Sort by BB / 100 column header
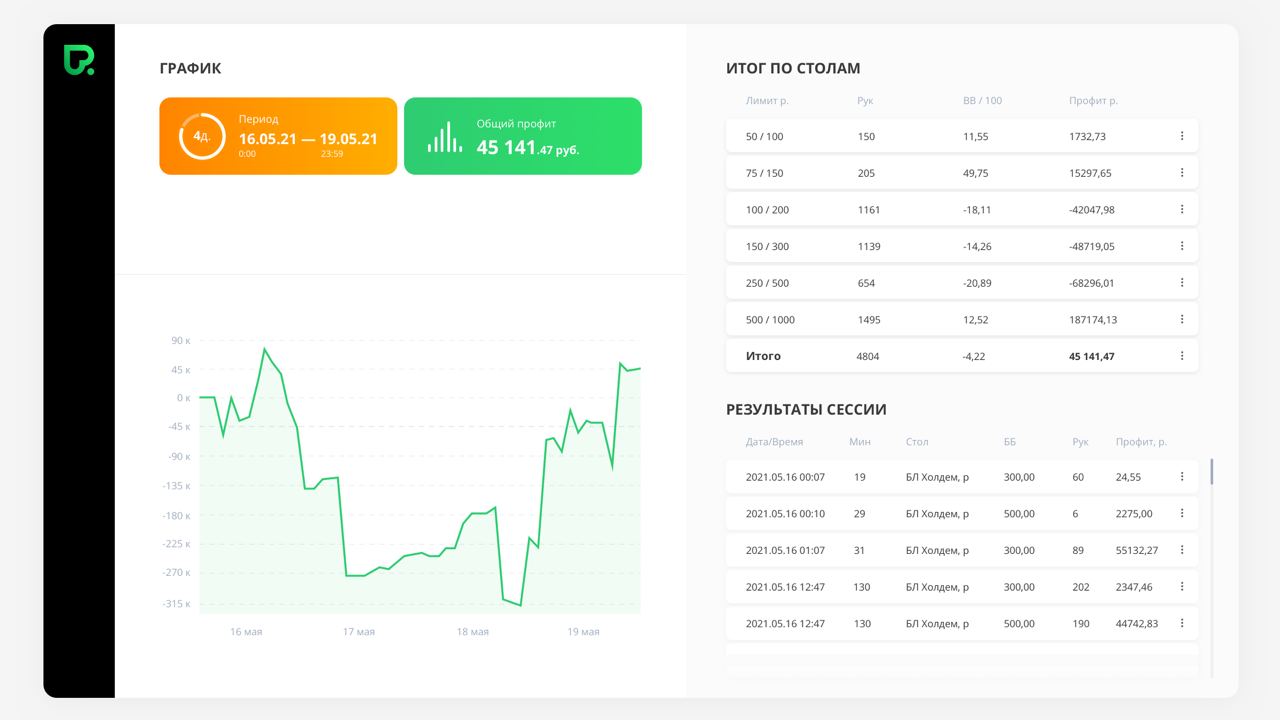Image resolution: width=1280 pixels, height=720 pixels. 982,101
